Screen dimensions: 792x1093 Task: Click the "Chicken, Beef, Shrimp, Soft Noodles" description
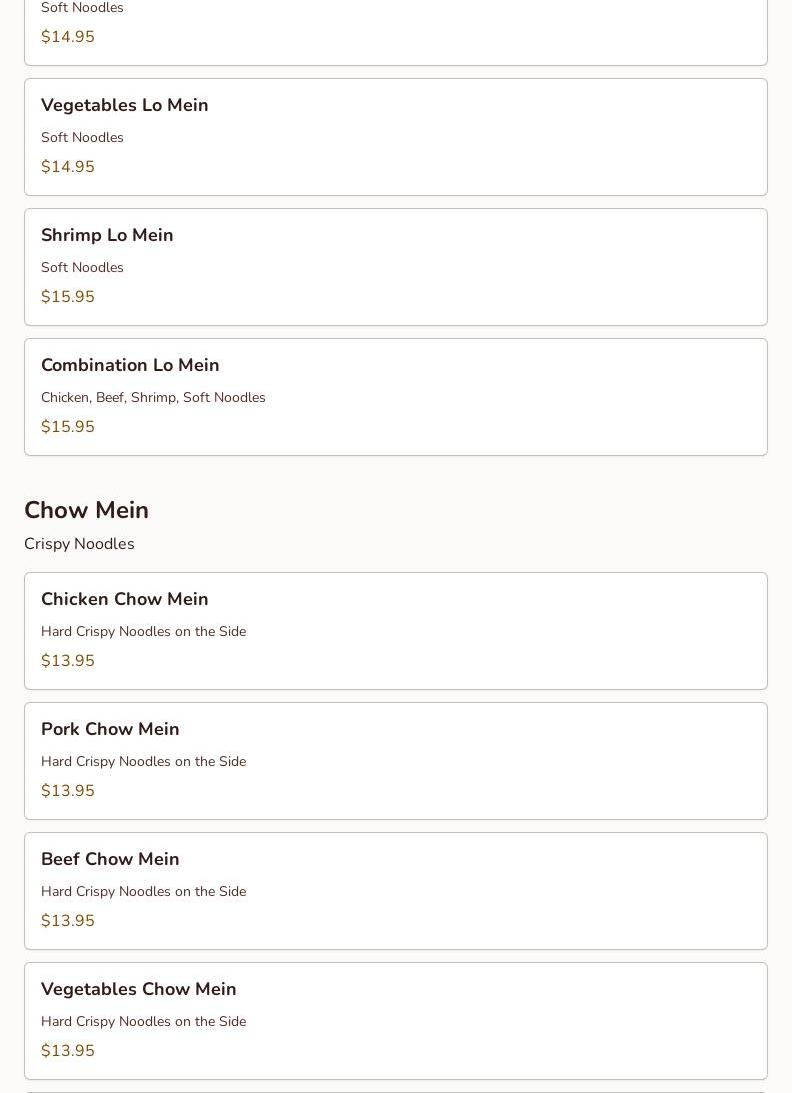click(153, 397)
